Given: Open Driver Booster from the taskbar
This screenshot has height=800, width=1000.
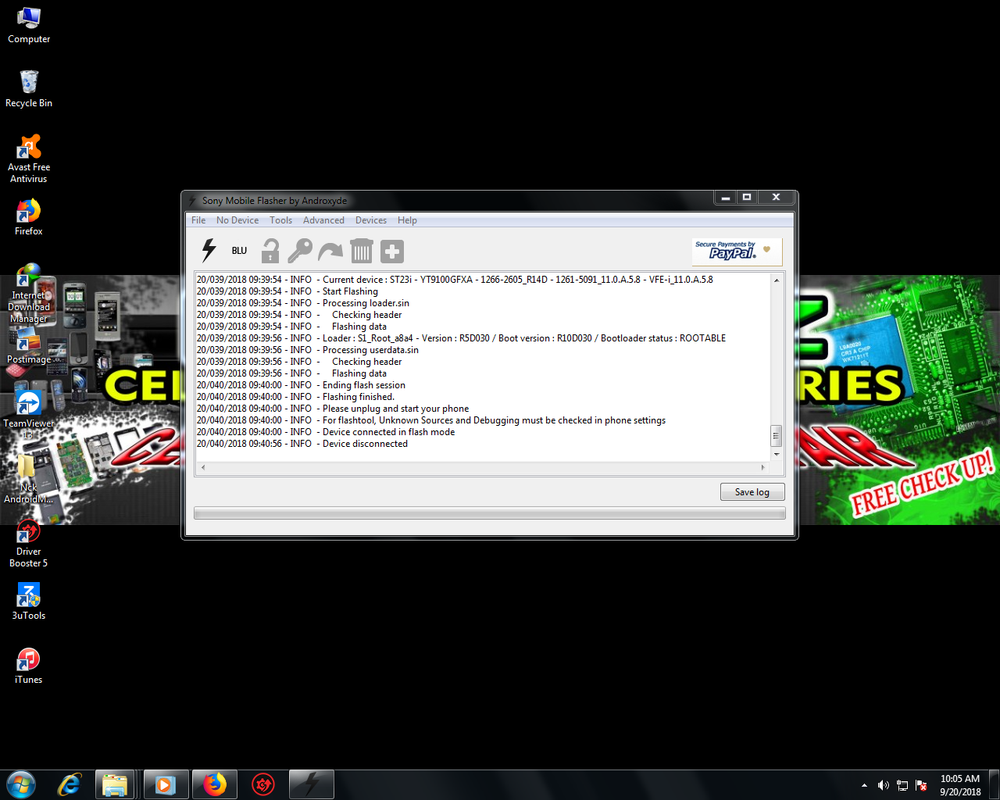Looking at the screenshot, I should point(263,784).
